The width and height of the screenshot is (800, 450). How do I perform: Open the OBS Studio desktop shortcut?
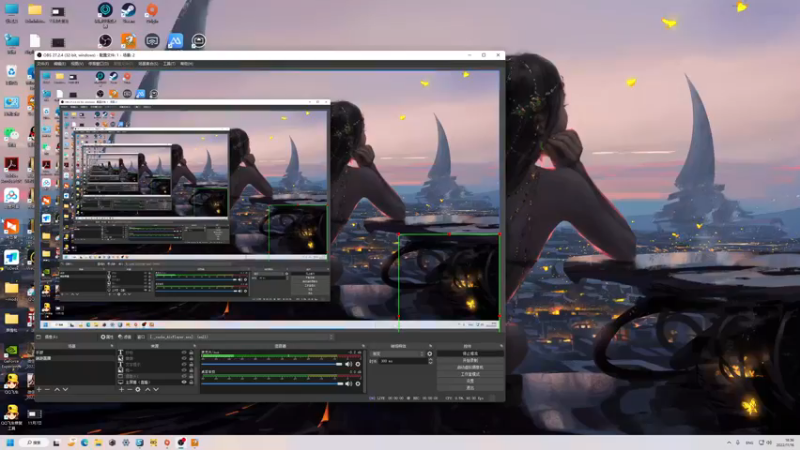[x=105, y=41]
